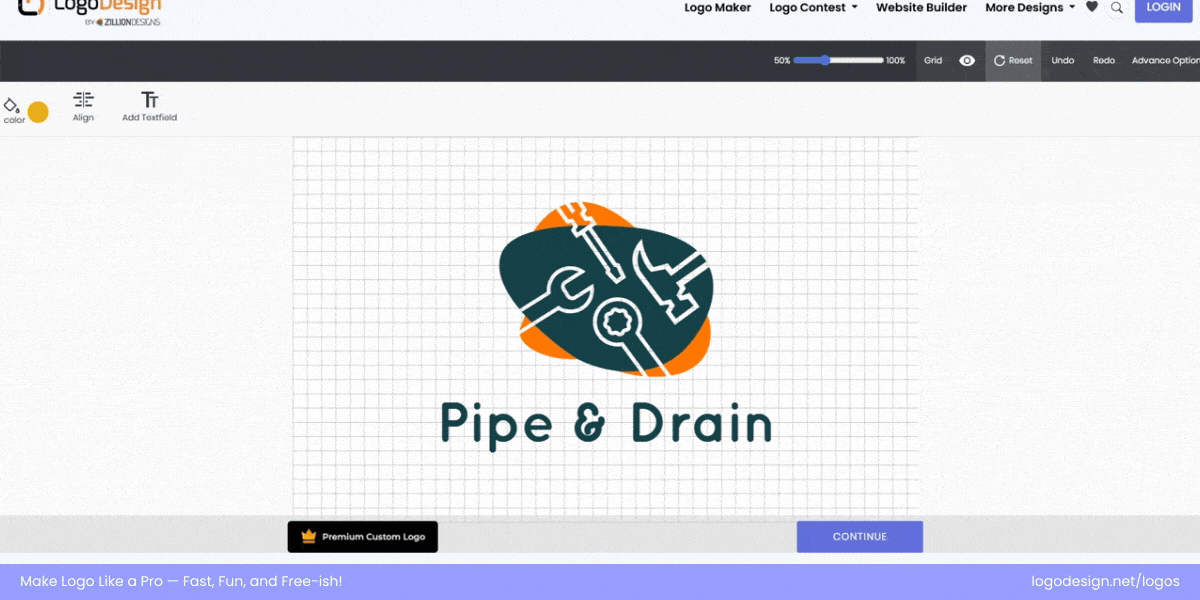The width and height of the screenshot is (1200, 600).
Task: Pick the yellow color swatch
Action: point(38,112)
